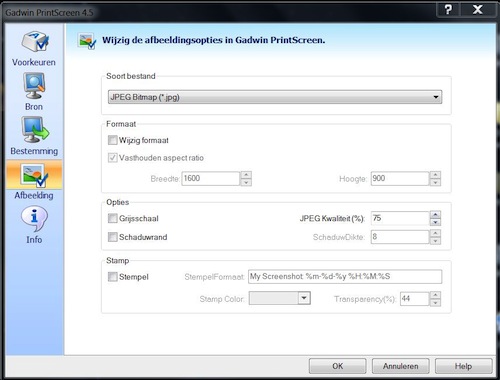Increase JPEG Kwaliteit with up arrow
Screen dimensions: 500x380
(x=435, y=215)
